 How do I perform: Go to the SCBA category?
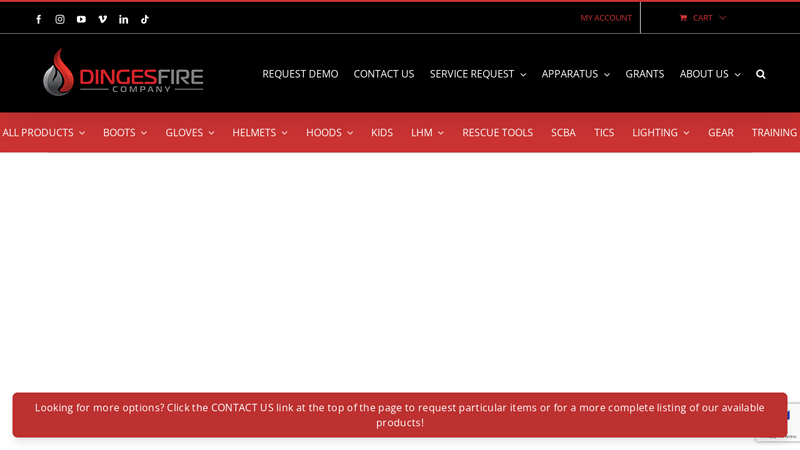pyautogui.click(x=563, y=133)
